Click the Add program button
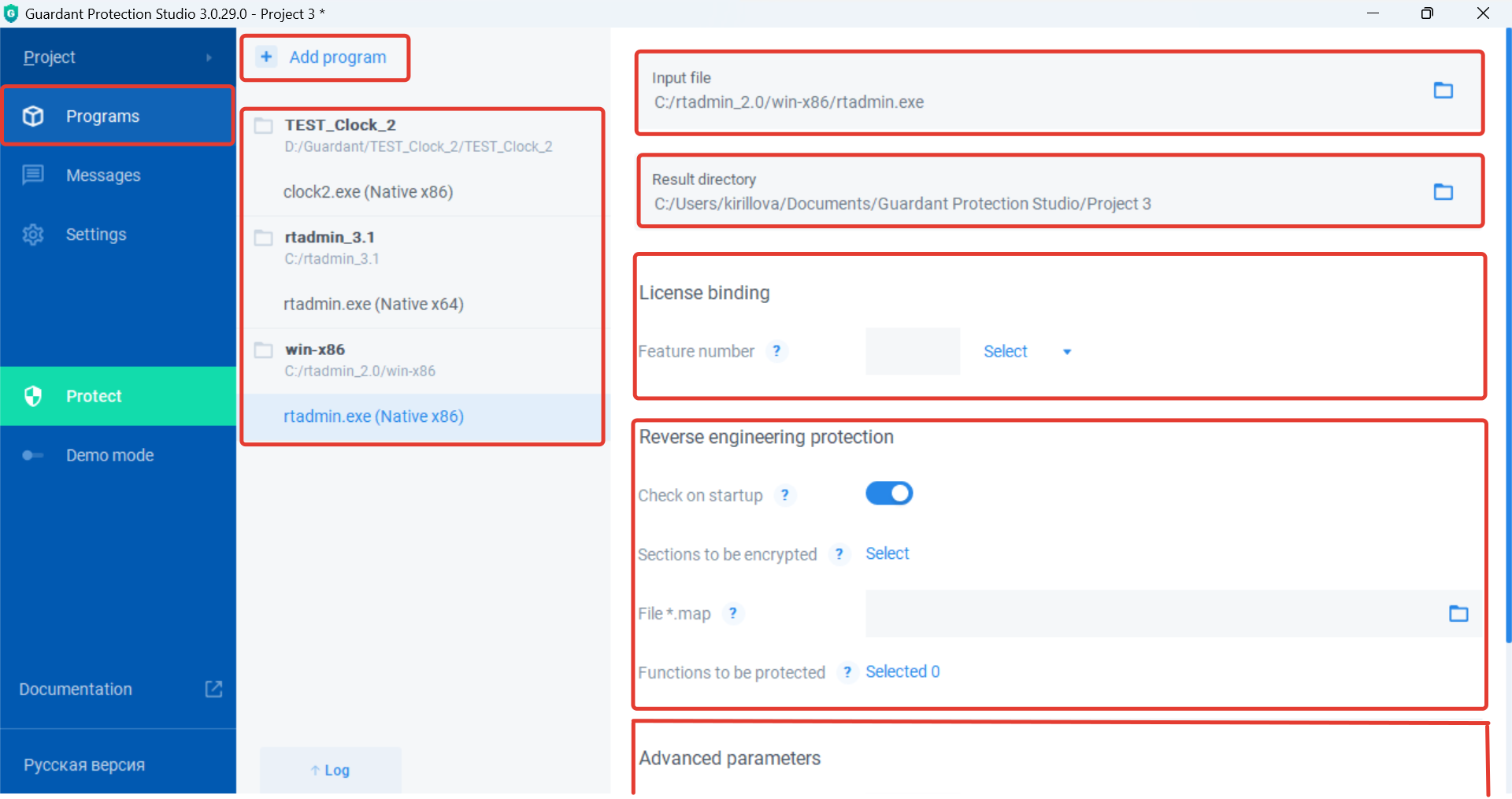The height and width of the screenshot is (799, 1512). click(x=324, y=57)
